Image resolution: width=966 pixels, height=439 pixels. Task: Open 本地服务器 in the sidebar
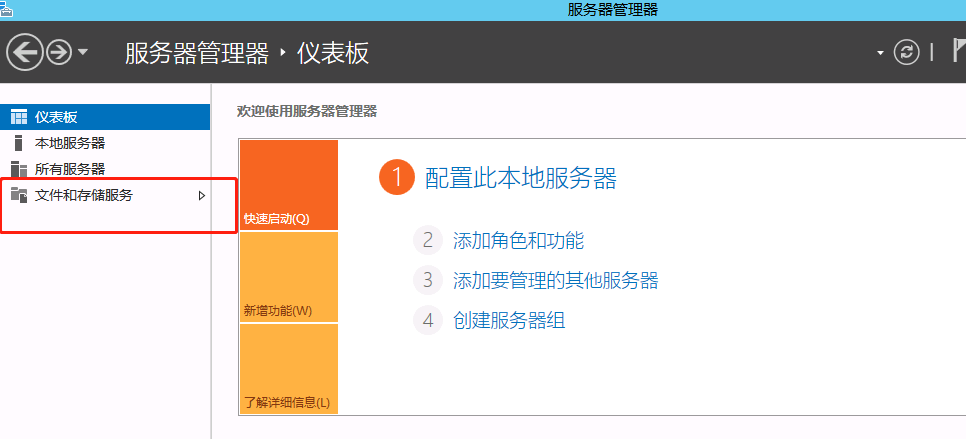(105, 143)
